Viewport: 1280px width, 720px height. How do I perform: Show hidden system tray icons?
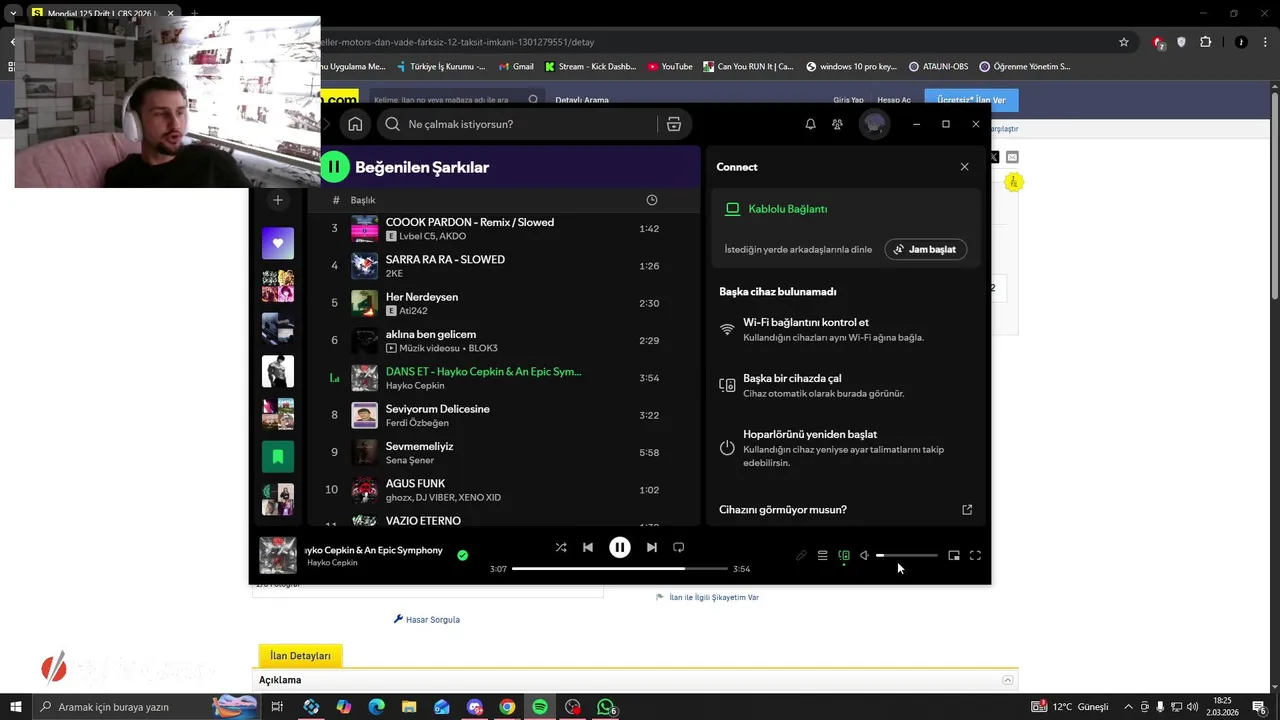pos(1129,707)
